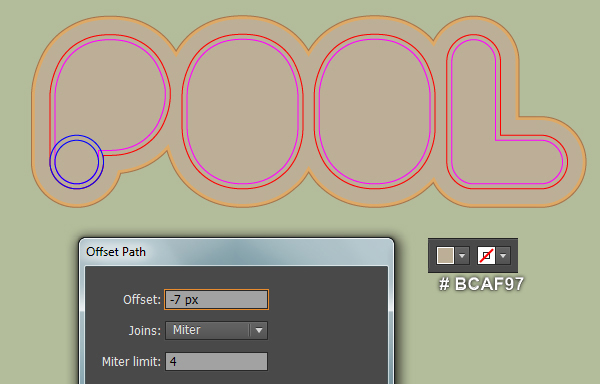Select the red path of the second O
The height and width of the screenshot is (384, 600).
click(314, 111)
